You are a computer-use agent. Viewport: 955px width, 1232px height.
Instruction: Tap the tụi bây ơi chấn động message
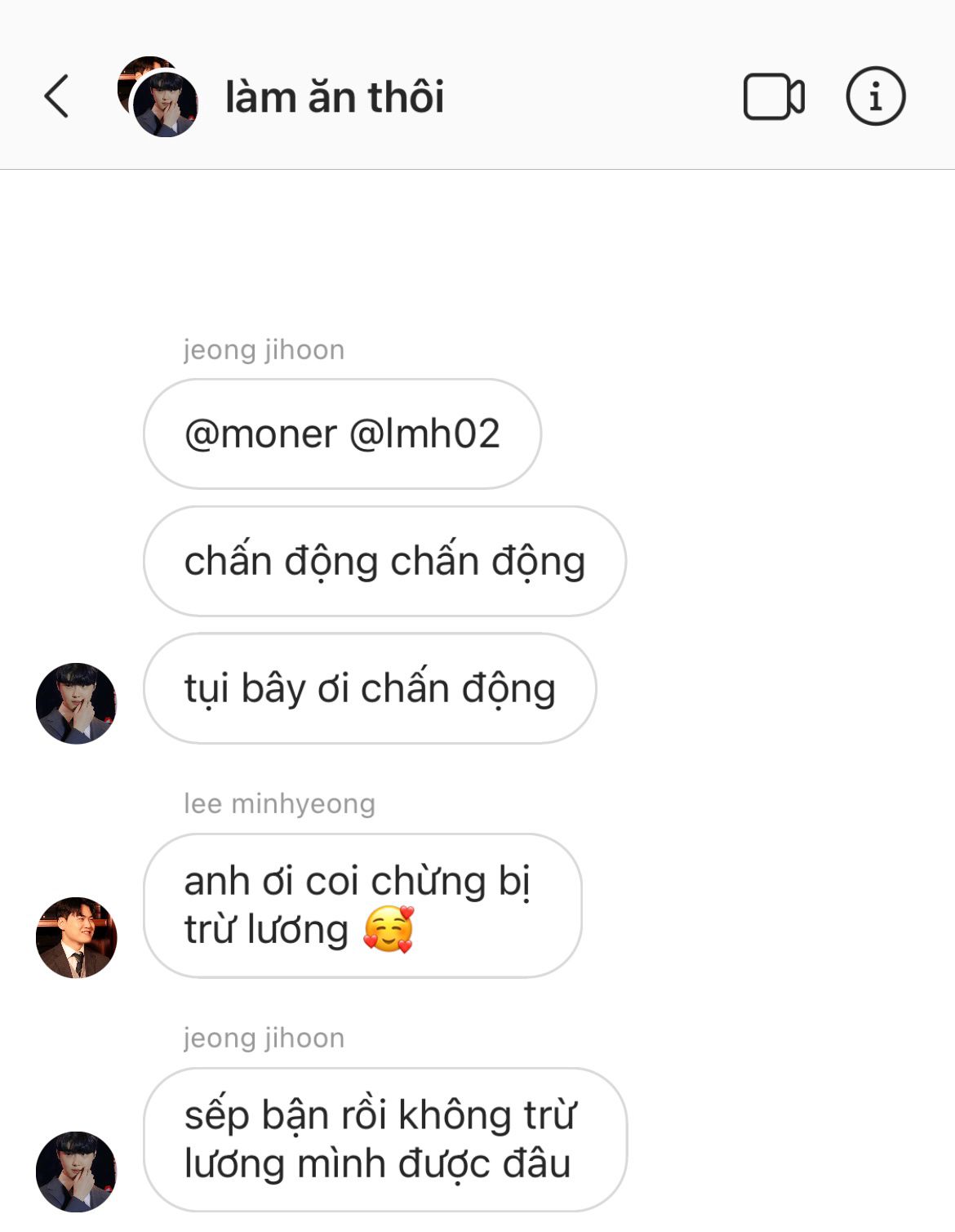point(370,688)
